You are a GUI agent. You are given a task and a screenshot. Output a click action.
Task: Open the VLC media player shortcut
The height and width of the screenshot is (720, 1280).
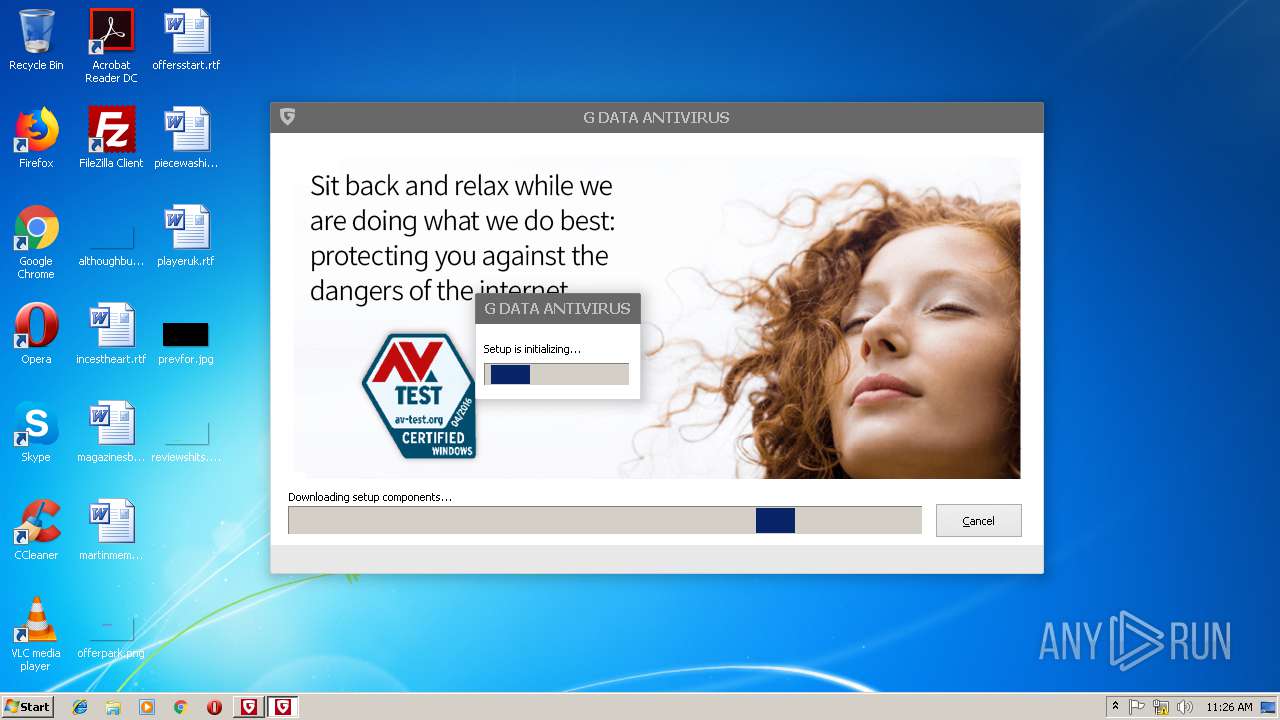[x=36, y=634]
